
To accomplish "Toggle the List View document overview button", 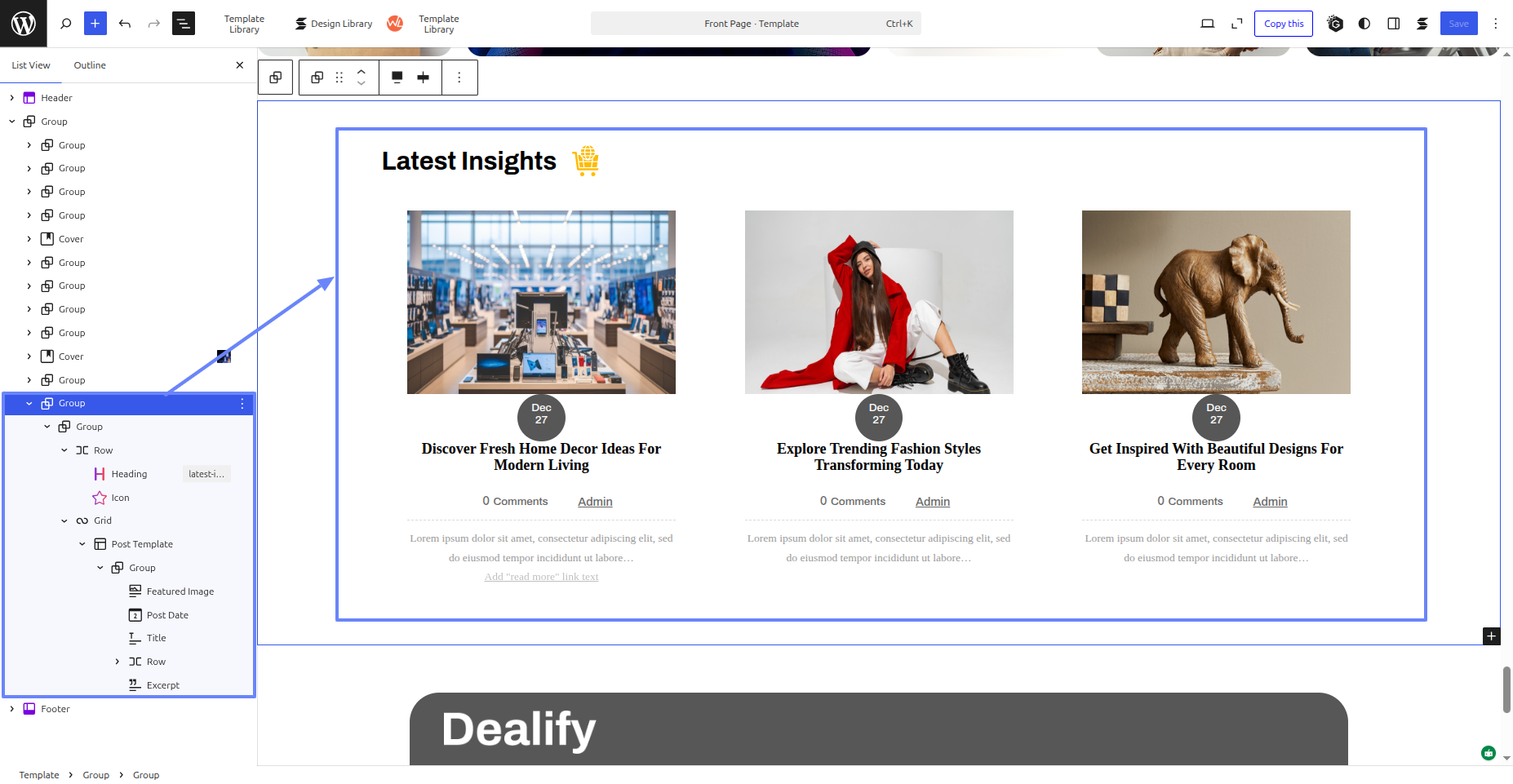I will coord(184,24).
